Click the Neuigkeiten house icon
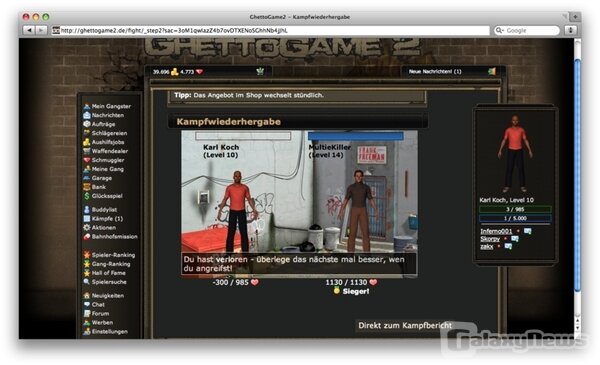 pyautogui.click(x=87, y=295)
